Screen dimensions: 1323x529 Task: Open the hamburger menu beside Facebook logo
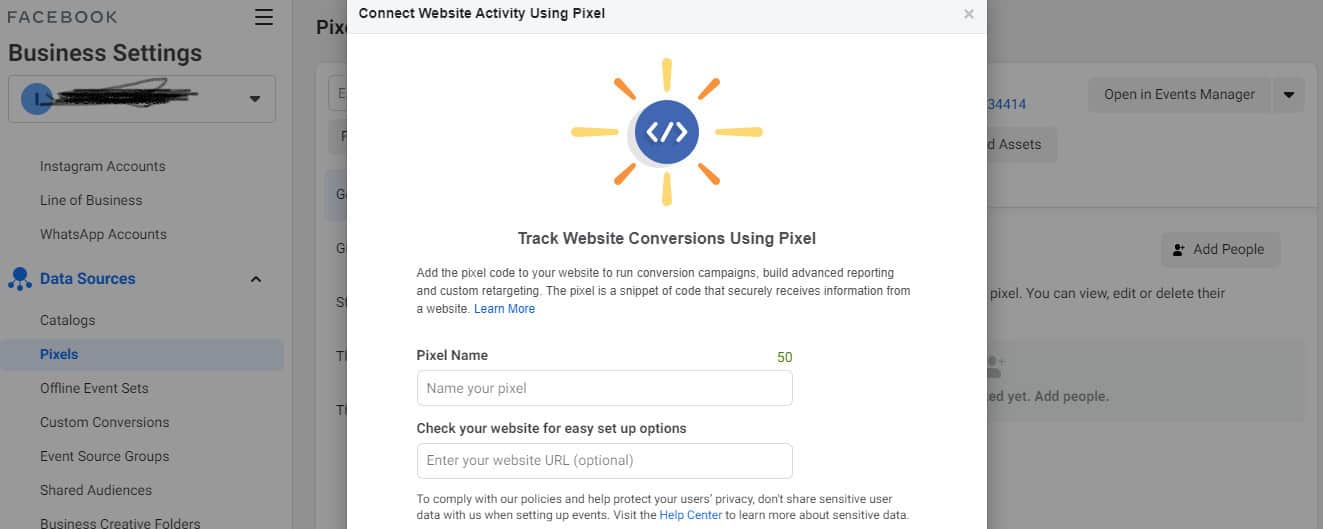pos(264,17)
